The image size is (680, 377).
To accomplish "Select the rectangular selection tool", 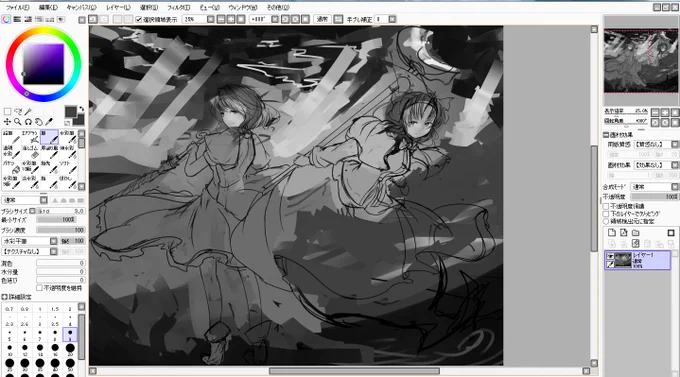I will coord(7,112).
